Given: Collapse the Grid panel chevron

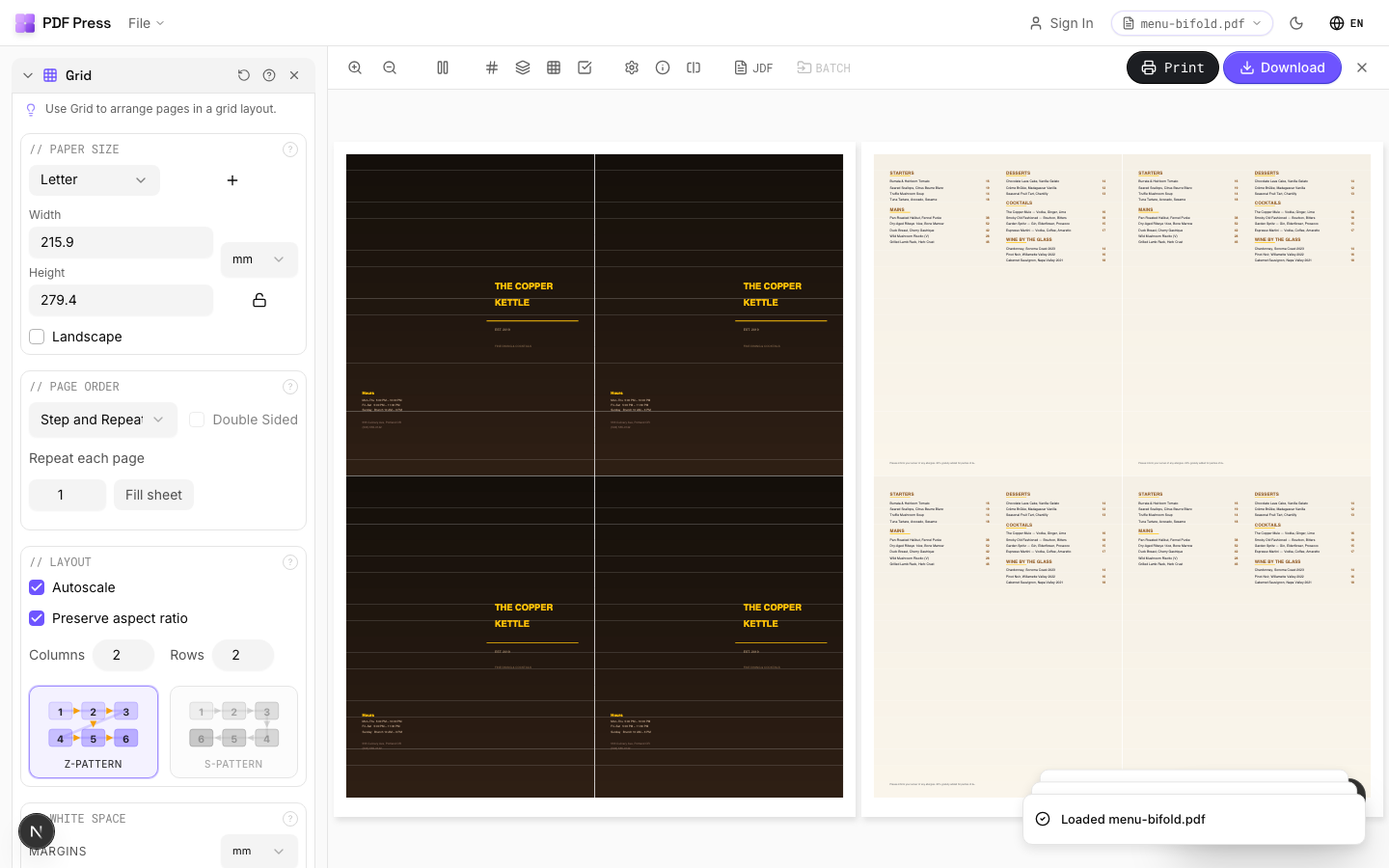Looking at the screenshot, I should (28, 75).
